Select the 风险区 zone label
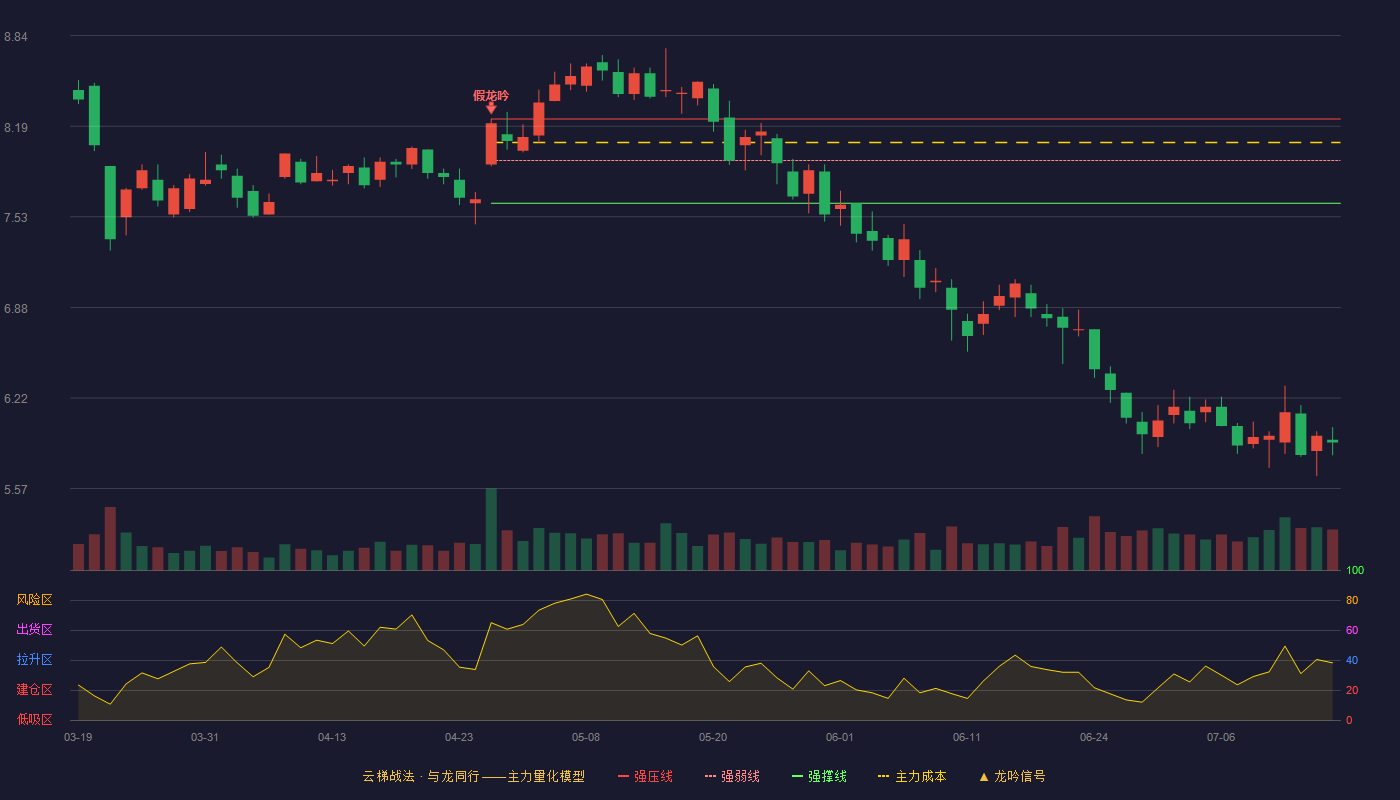 pyautogui.click(x=34, y=600)
